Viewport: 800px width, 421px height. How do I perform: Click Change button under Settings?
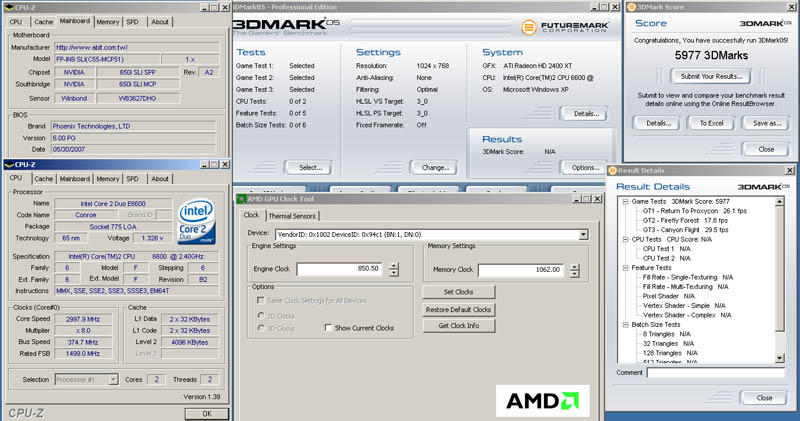[435, 167]
